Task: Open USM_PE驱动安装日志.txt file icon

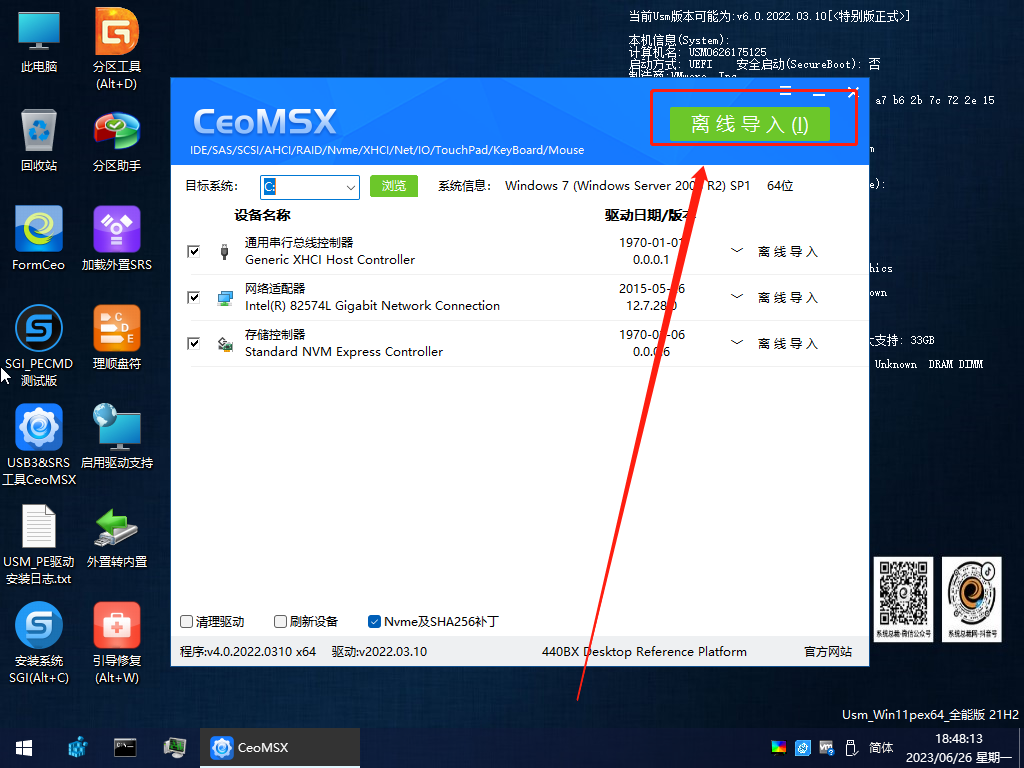Action: click(39, 544)
